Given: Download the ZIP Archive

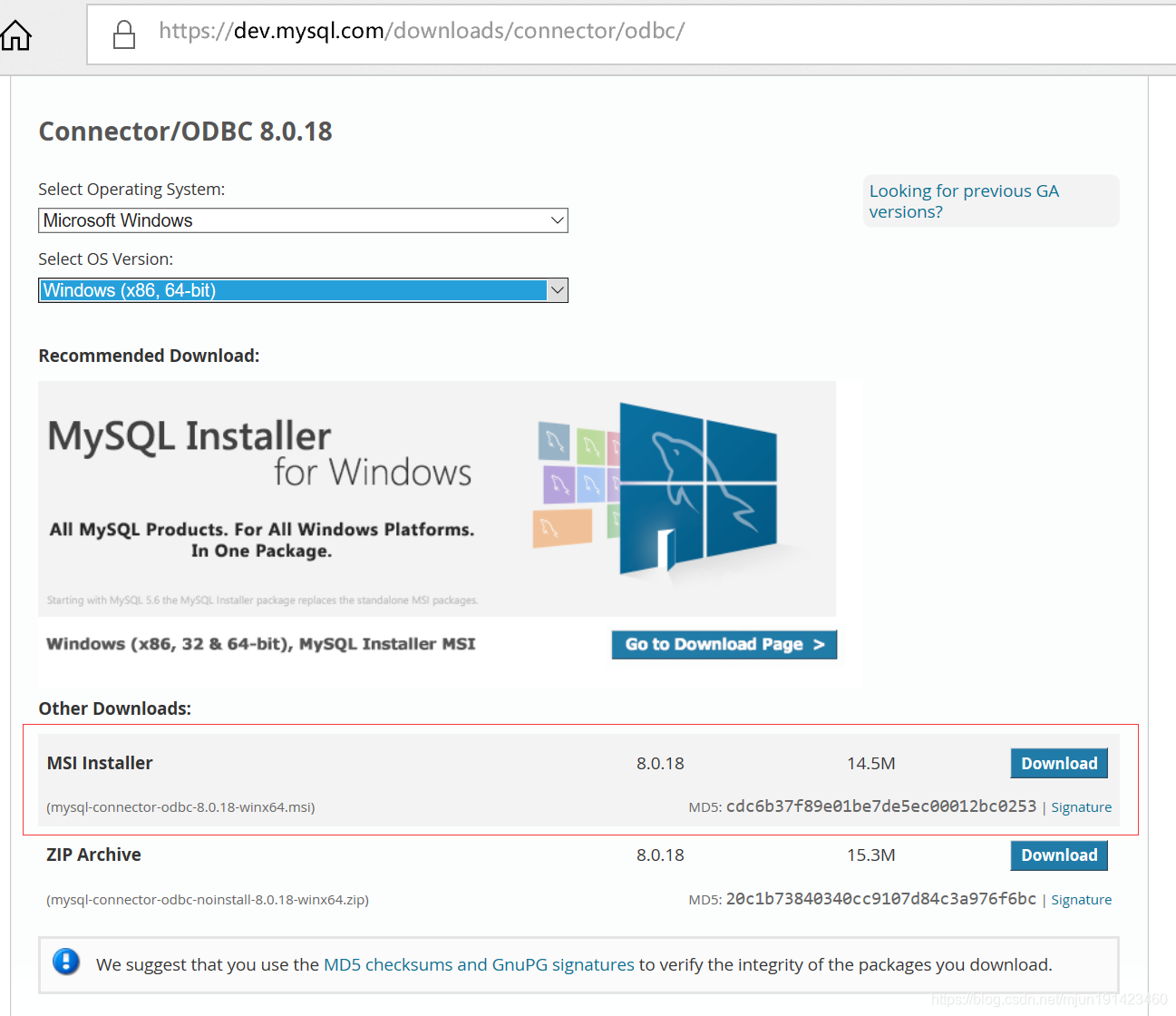Looking at the screenshot, I should [1059, 855].
